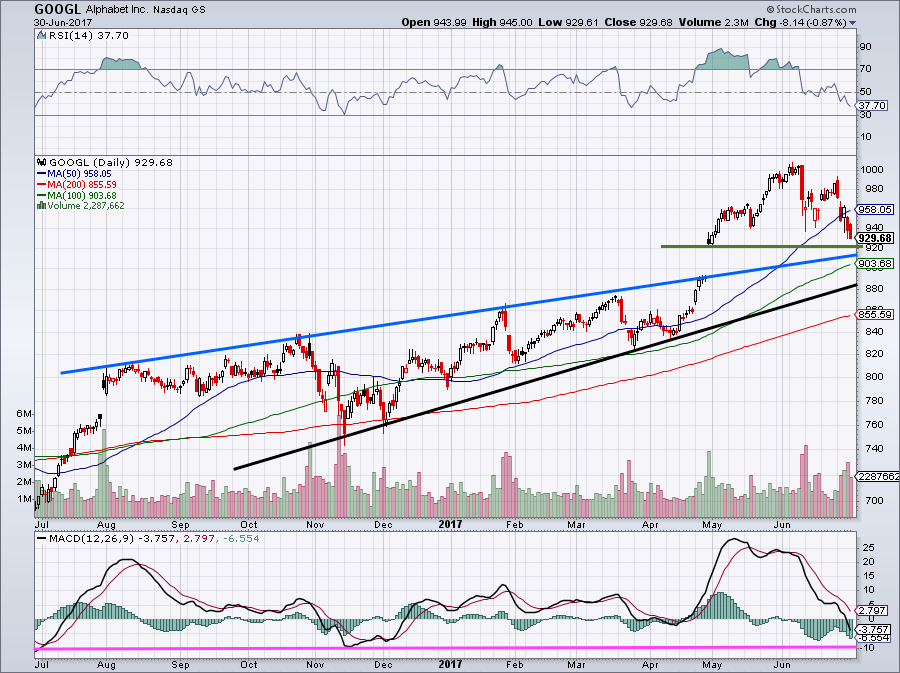Image resolution: width=900 pixels, height=673 pixels.
Task: Click the green MA(100) line swatch in the legend
Action: coord(41,196)
